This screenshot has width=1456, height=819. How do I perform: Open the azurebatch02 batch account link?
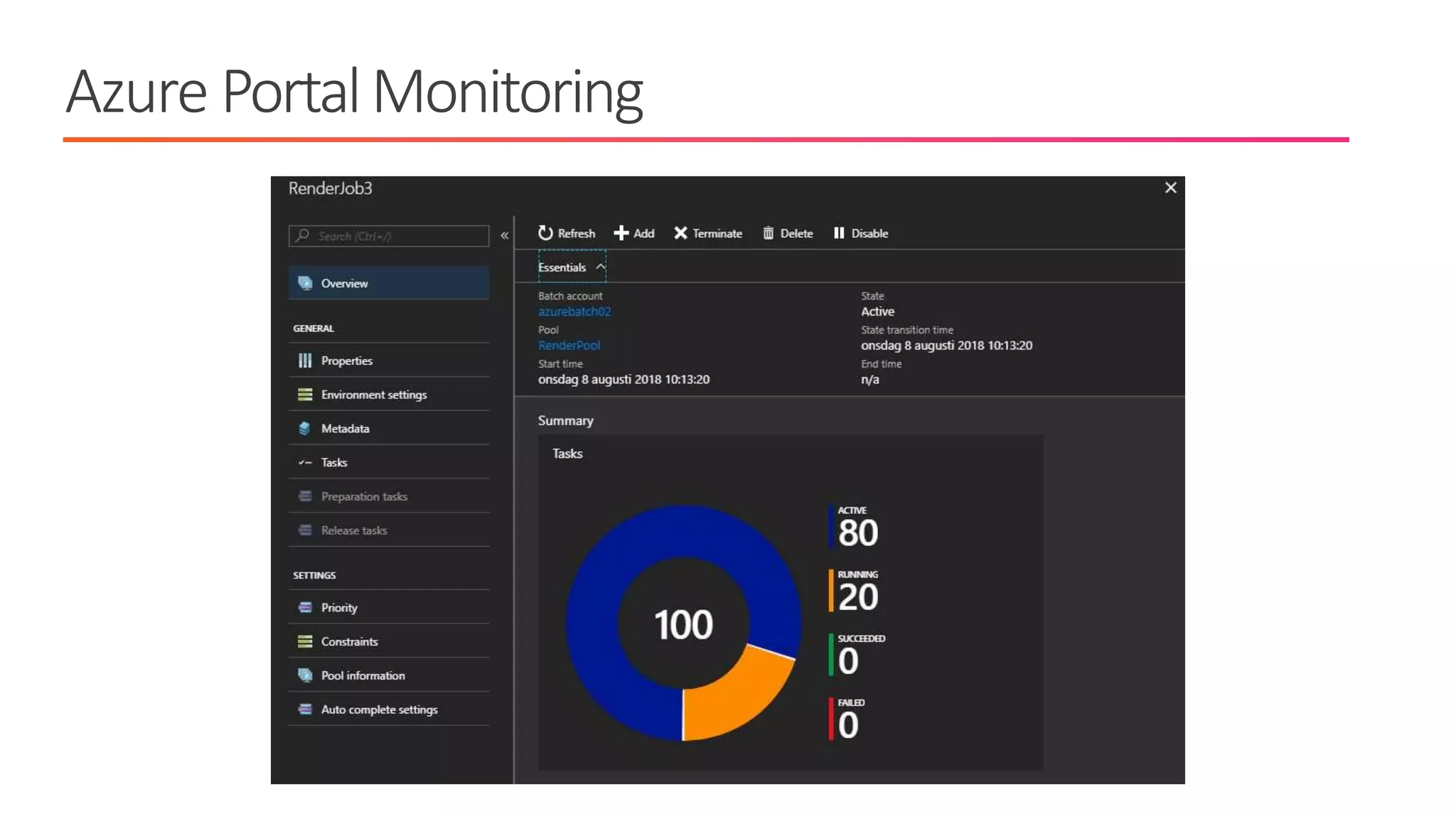click(574, 311)
